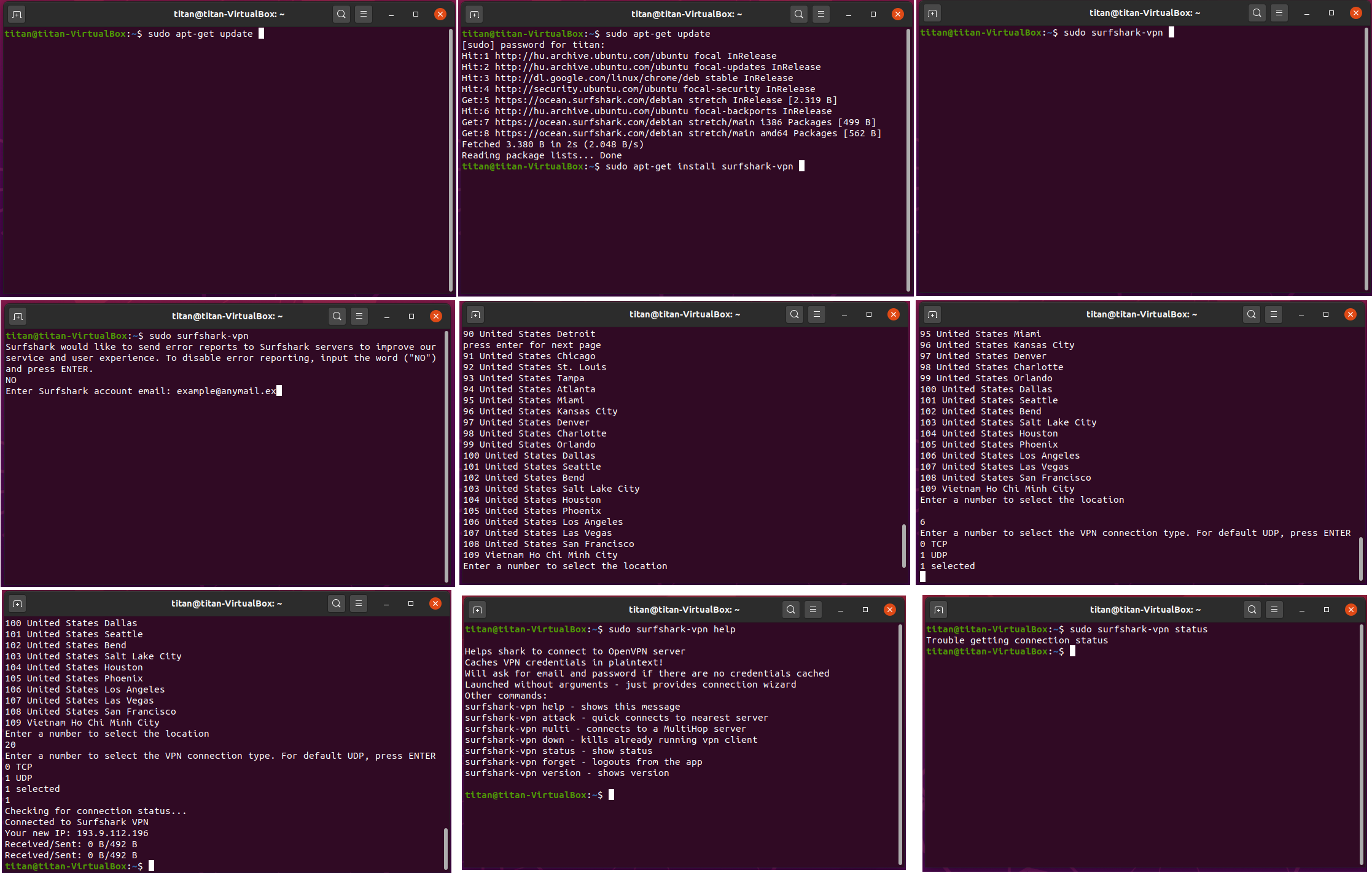The height and width of the screenshot is (873, 1372).
Task: Open new tab in the empty 'sudo surfshark-vpn' terminal
Action: 932,13
